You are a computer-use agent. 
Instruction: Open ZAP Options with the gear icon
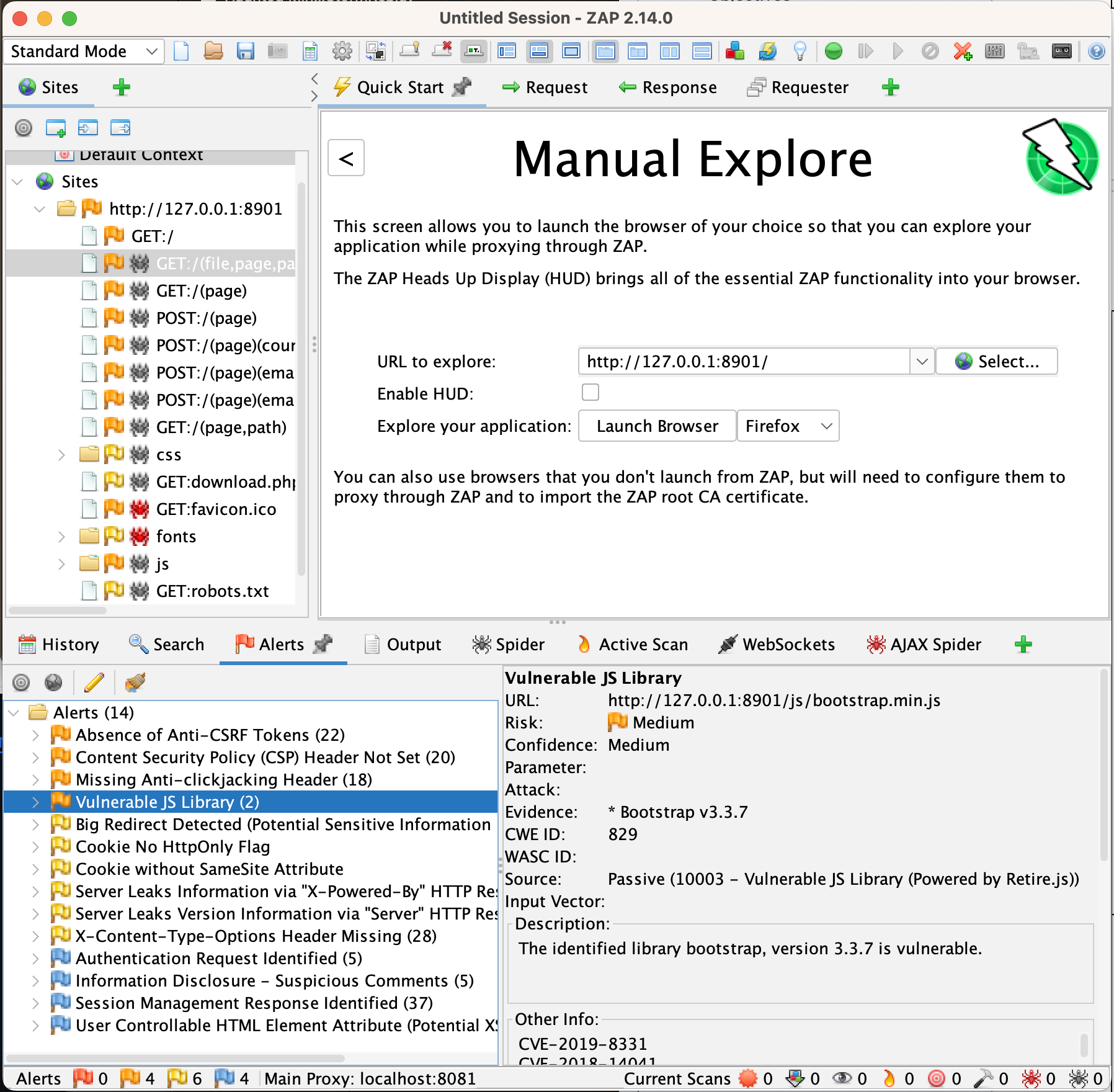(343, 51)
